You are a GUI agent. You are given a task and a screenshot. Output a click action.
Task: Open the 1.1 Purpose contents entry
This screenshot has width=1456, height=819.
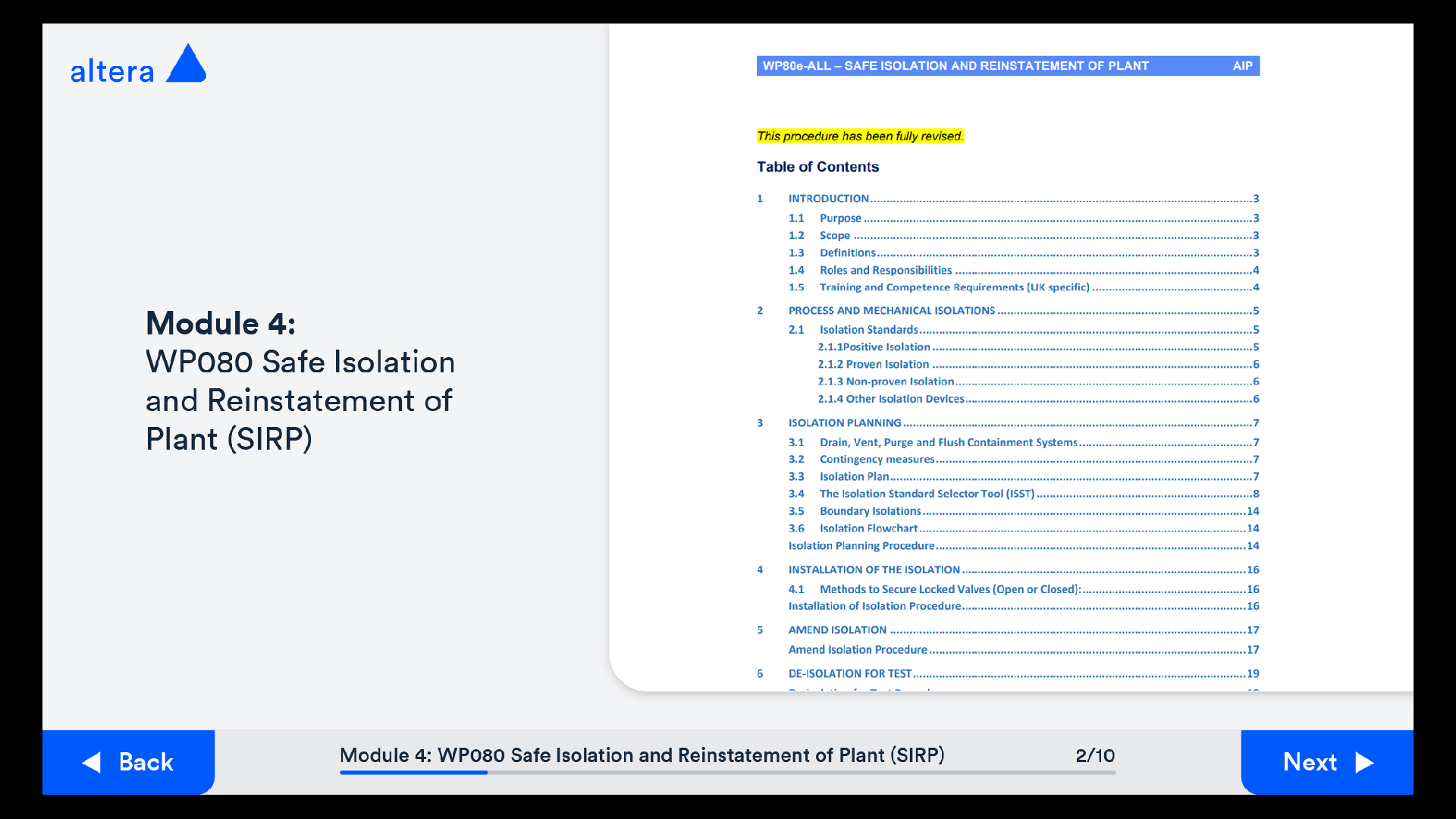[840, 218]
